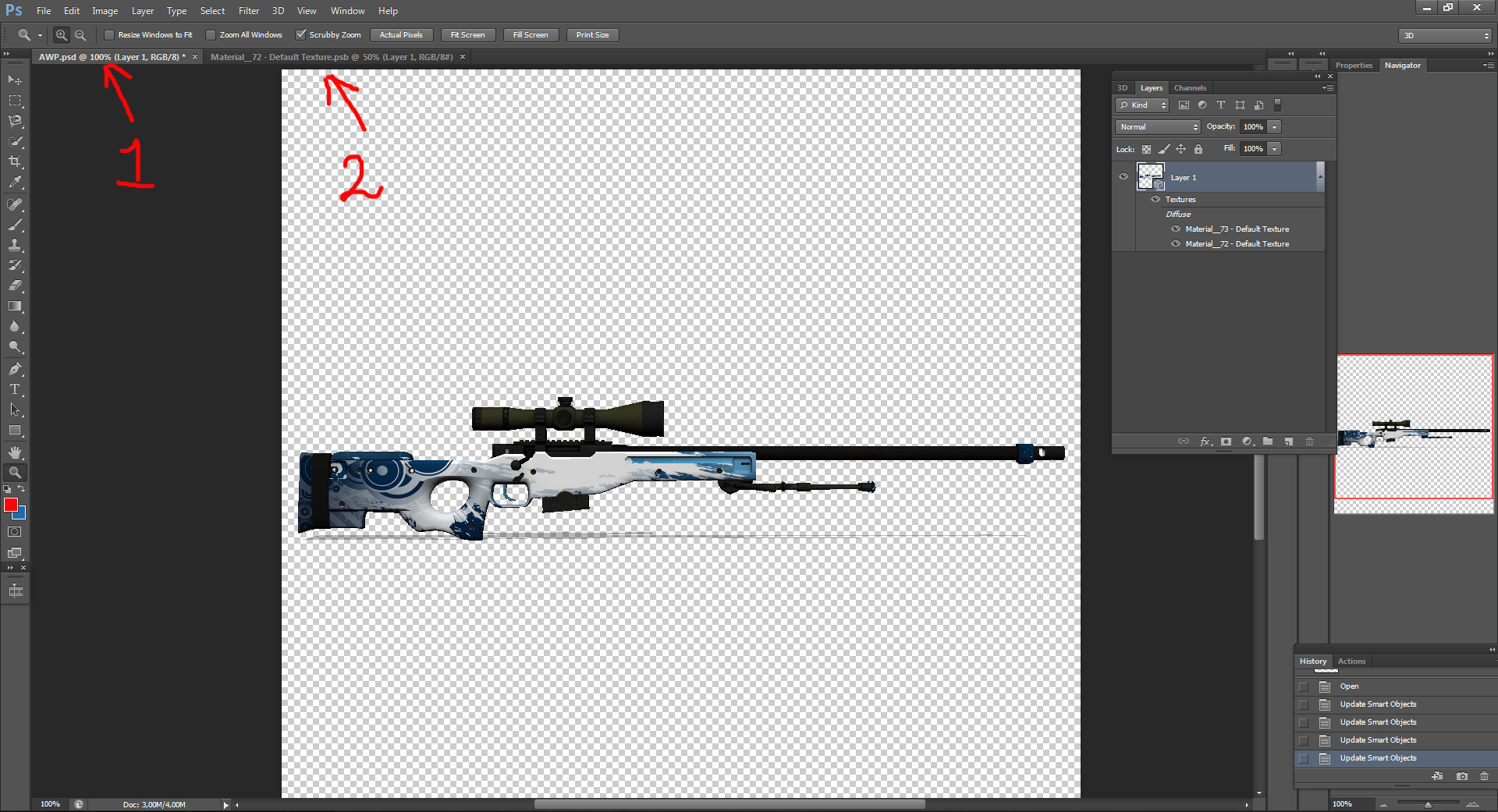Open the Image menu
The width and height of the screenshot is (1498, 812).
point(105,11)
